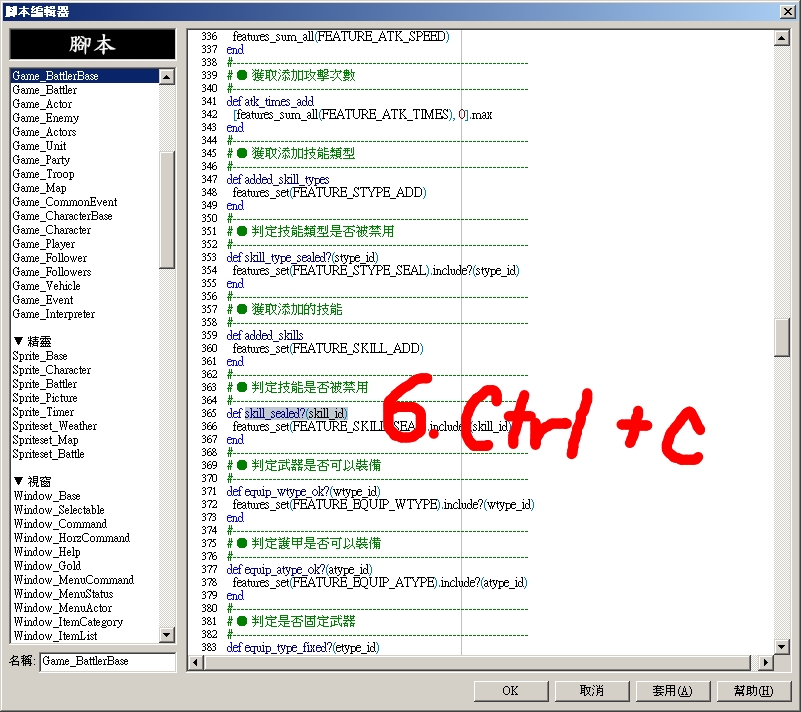The width and height of the screenshot is (801, 712).
Task: Open Window_MenuActor script
Action: coord(63,608)
